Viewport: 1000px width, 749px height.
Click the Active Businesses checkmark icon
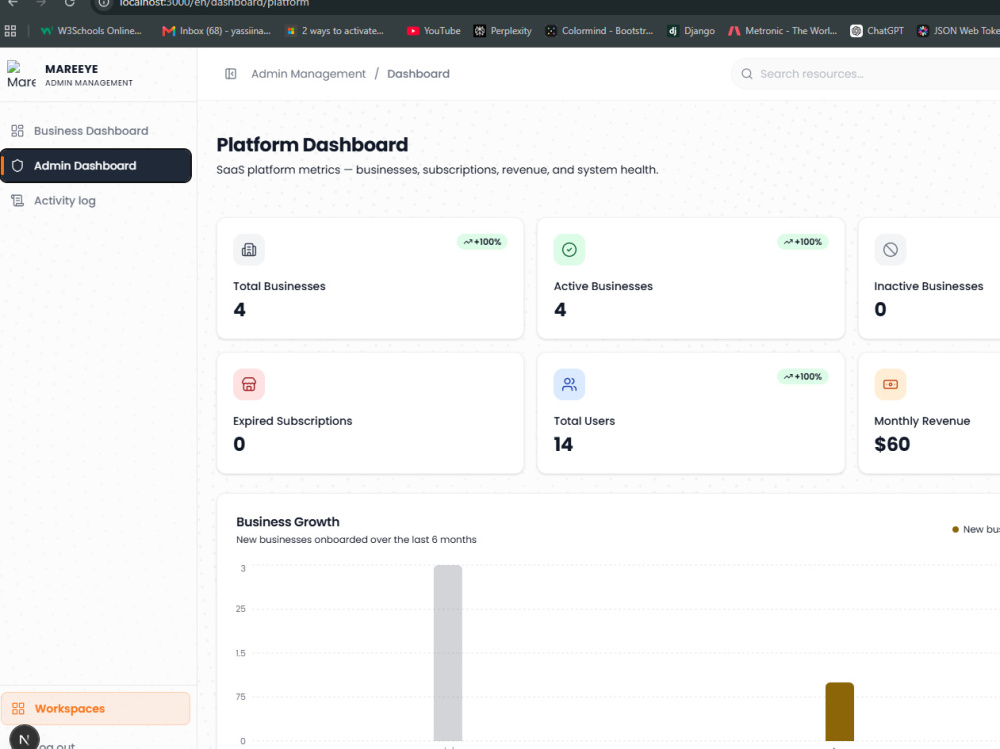pyautogui.click(x=570, y=249)
